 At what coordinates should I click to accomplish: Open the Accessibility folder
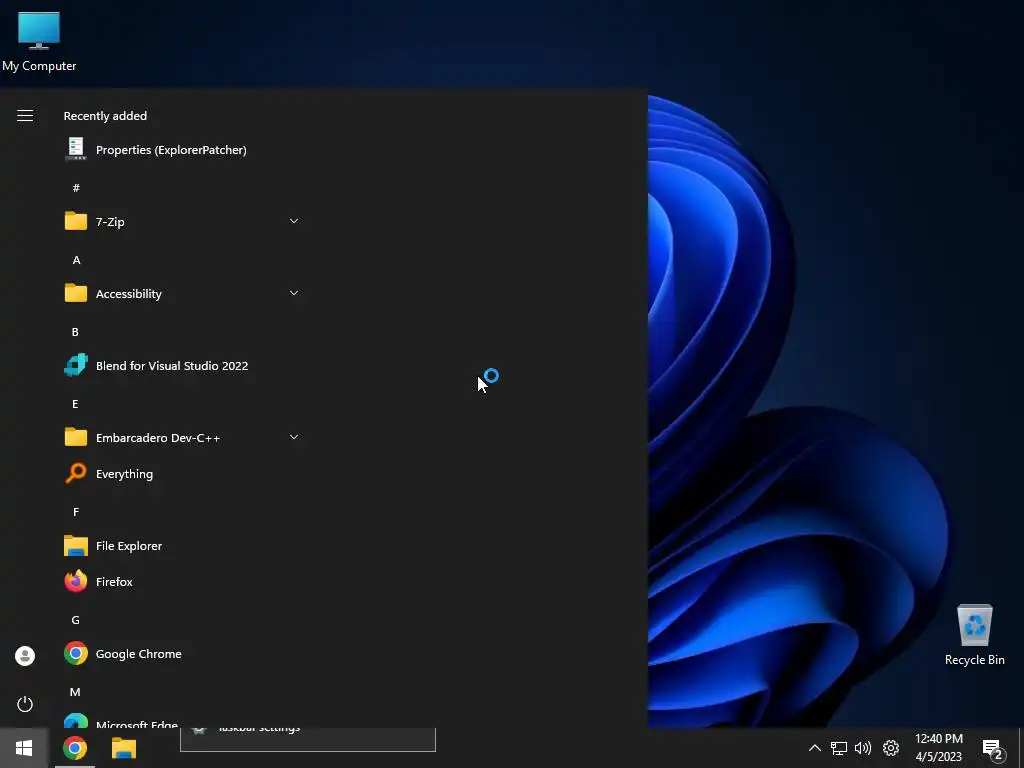(183, 294)
